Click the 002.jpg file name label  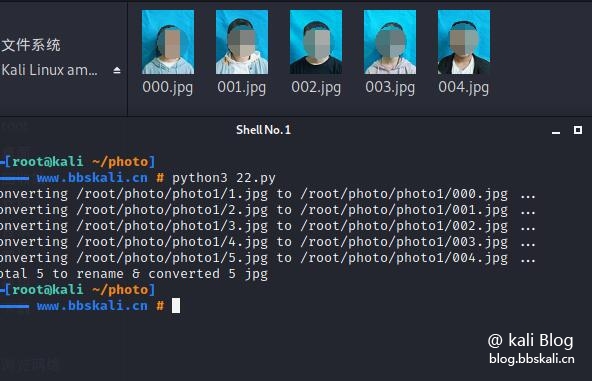point(316,88)
